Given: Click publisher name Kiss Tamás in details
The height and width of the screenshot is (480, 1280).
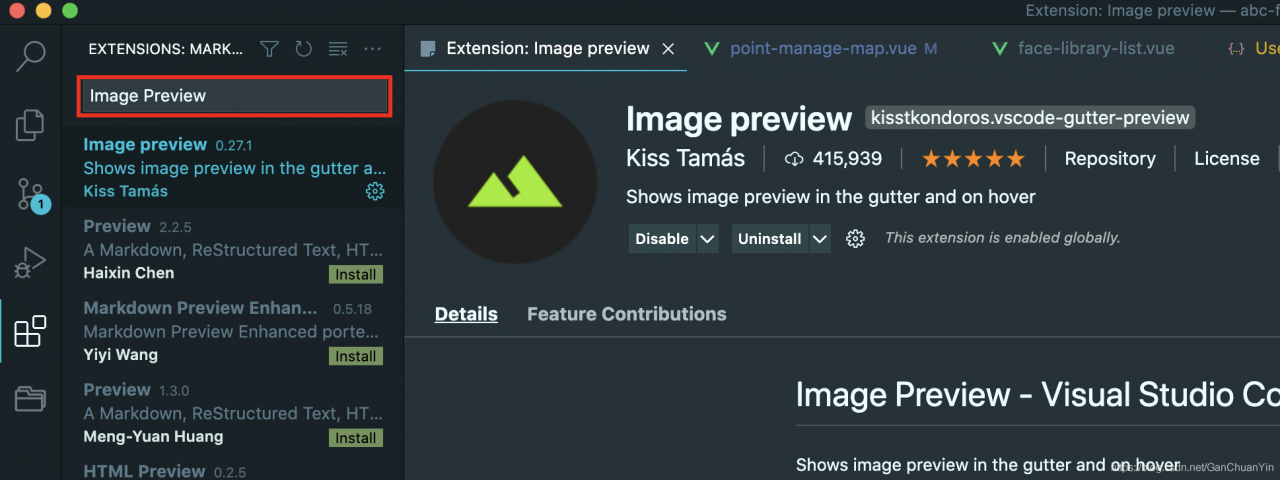Looking at the screenshot, I should tap(685, 158).
